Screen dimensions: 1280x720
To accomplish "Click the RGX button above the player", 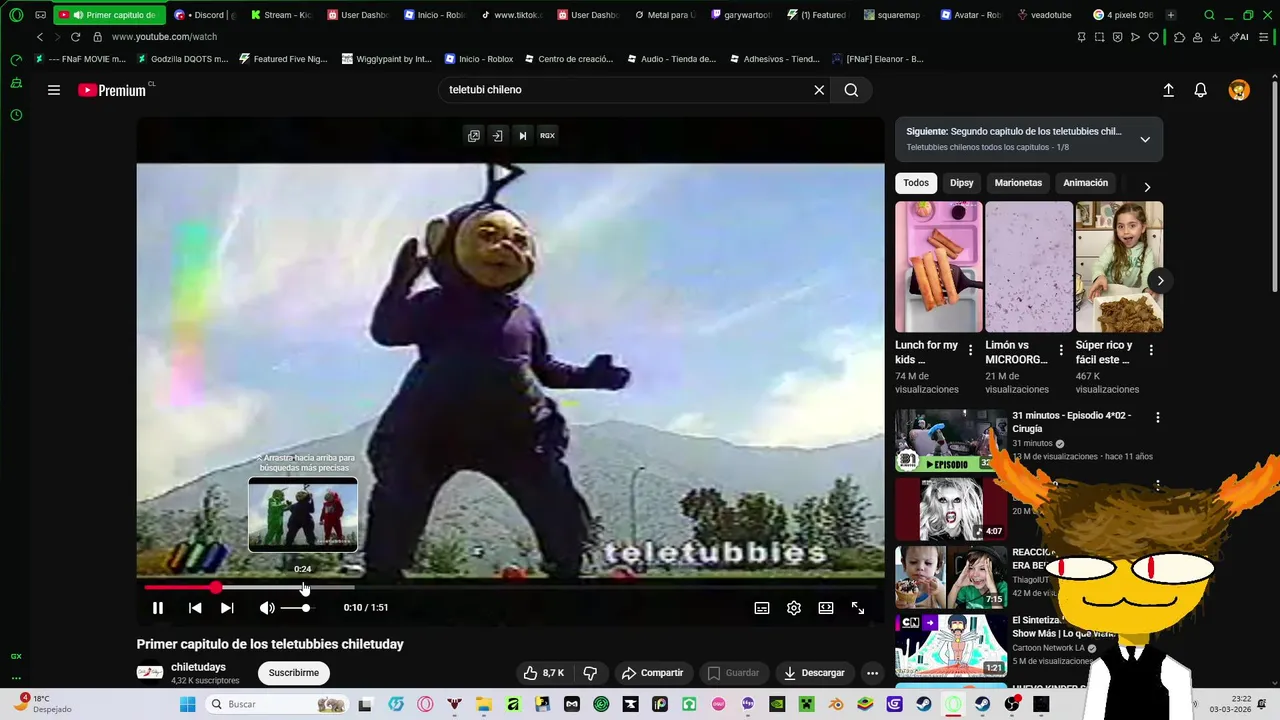I will [547, 136].
